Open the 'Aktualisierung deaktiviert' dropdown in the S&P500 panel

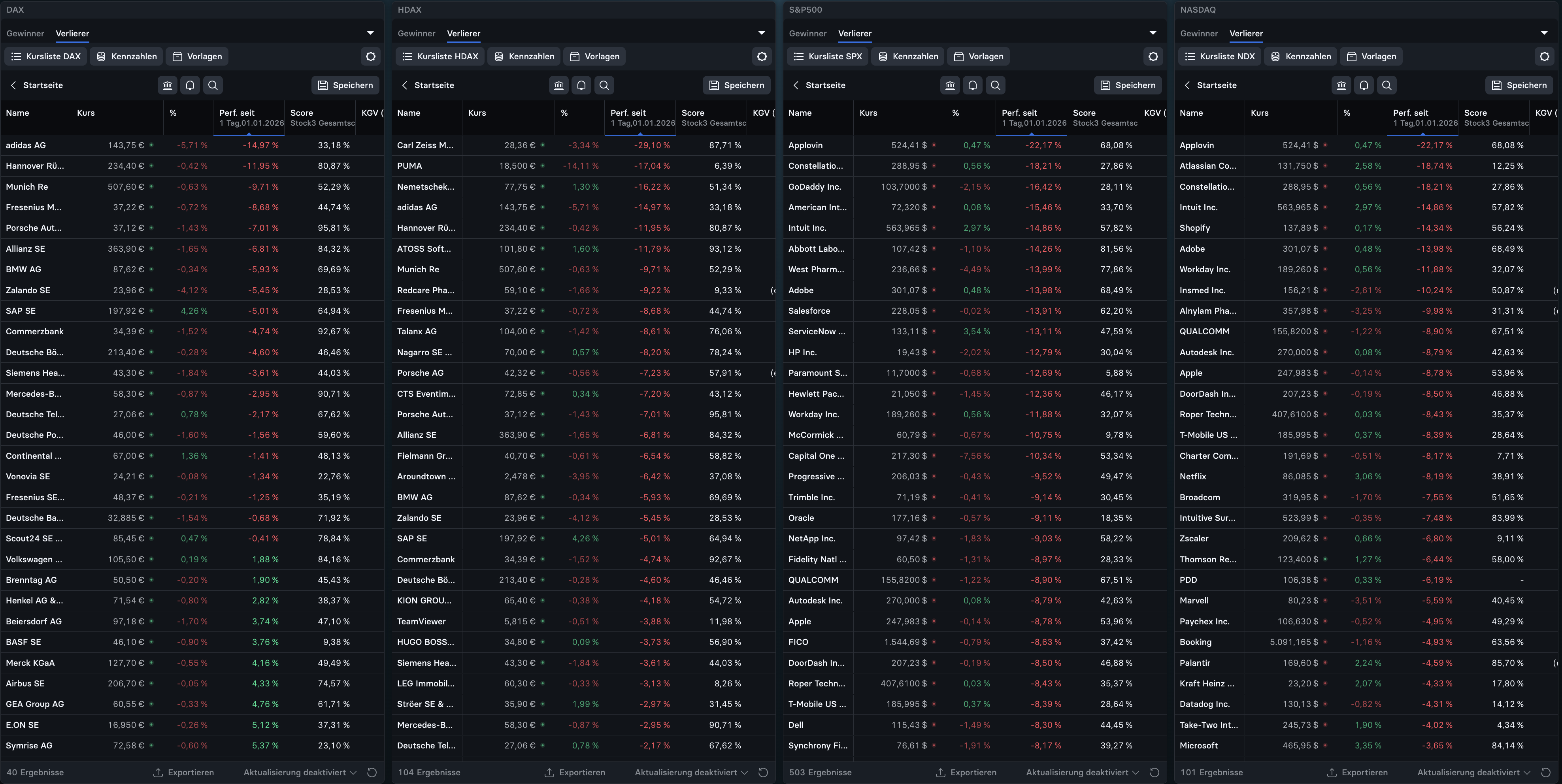1082,773
